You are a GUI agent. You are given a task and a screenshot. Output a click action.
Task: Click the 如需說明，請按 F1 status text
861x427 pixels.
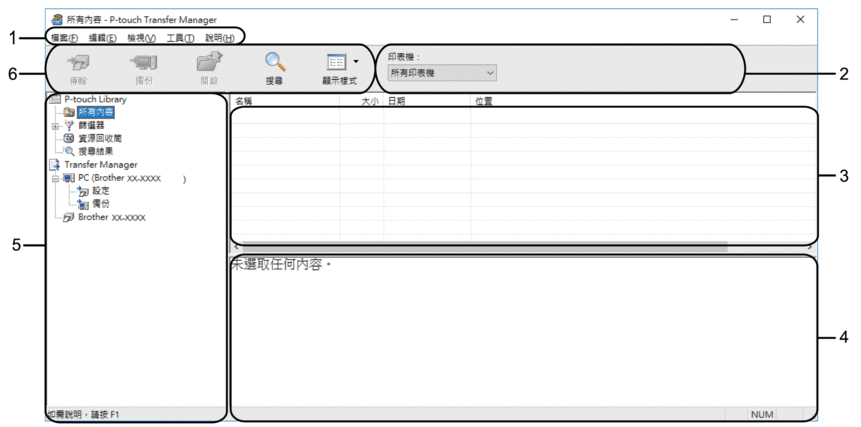(x=82, y=414)
